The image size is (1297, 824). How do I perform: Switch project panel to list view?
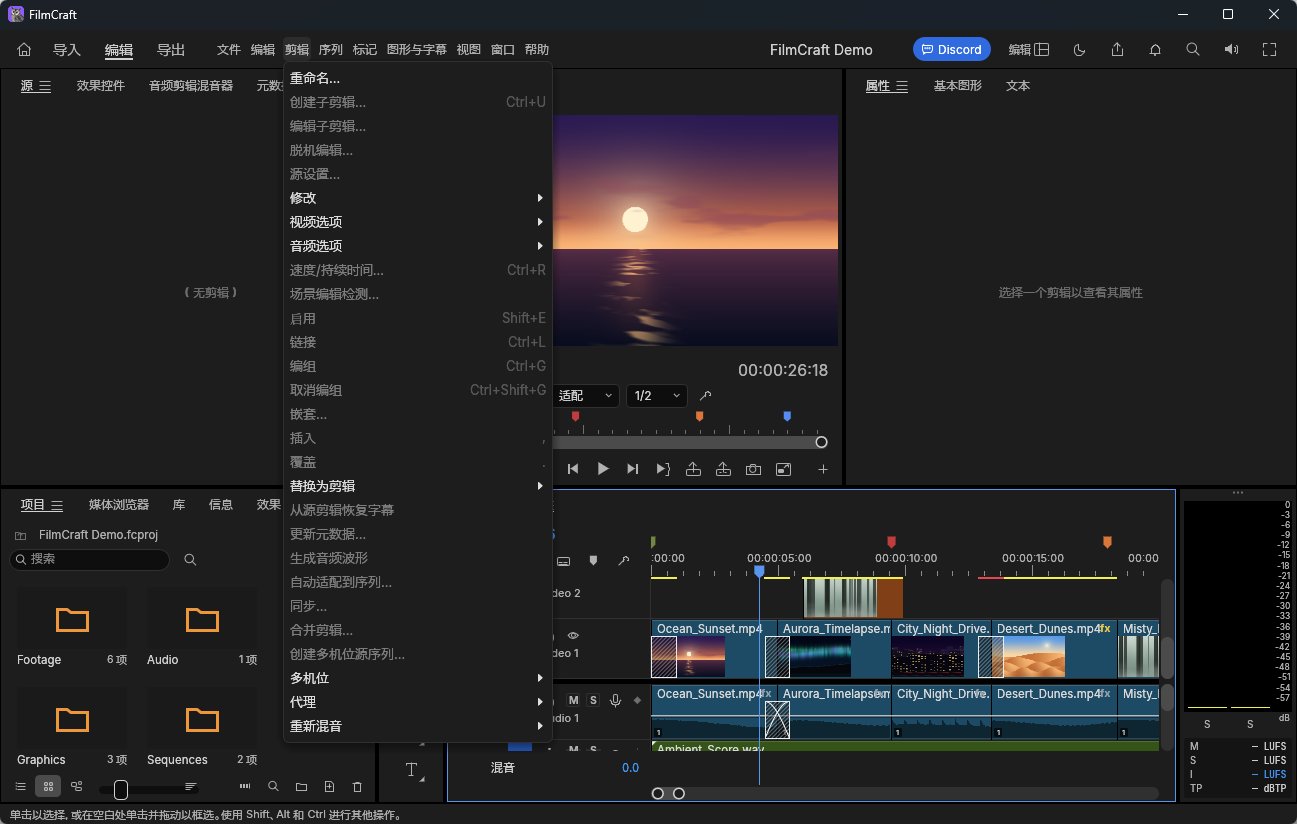point(21,787)
